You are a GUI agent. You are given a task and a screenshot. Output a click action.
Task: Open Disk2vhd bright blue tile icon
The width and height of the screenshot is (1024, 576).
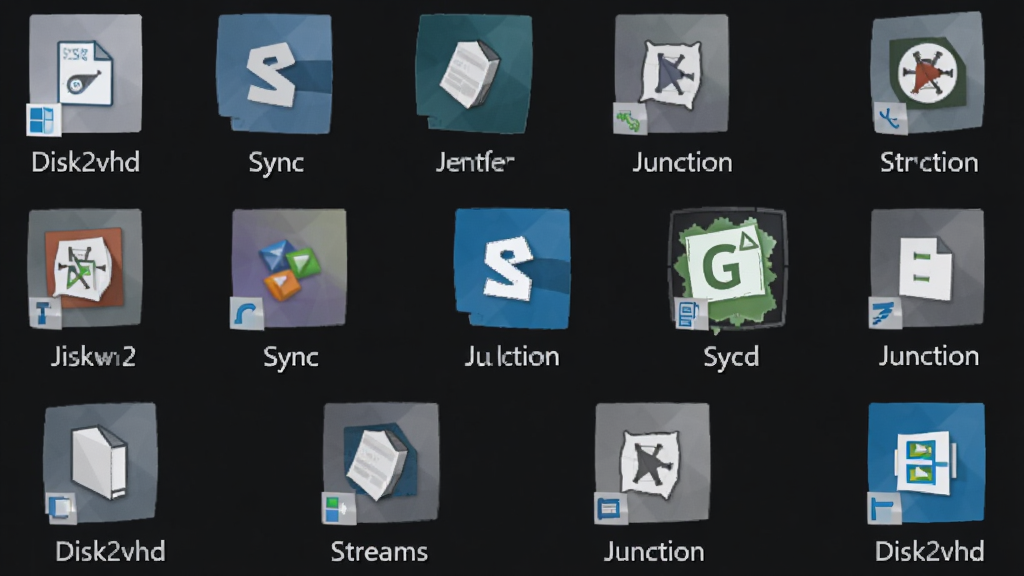926,462
